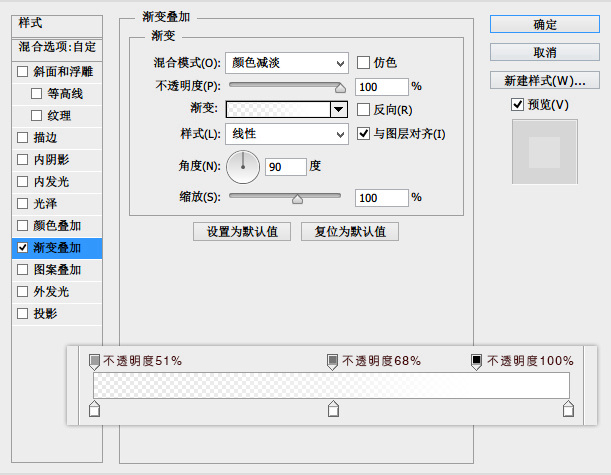Click 设置为默认值 button
The image size is (611, 475).
242,231
